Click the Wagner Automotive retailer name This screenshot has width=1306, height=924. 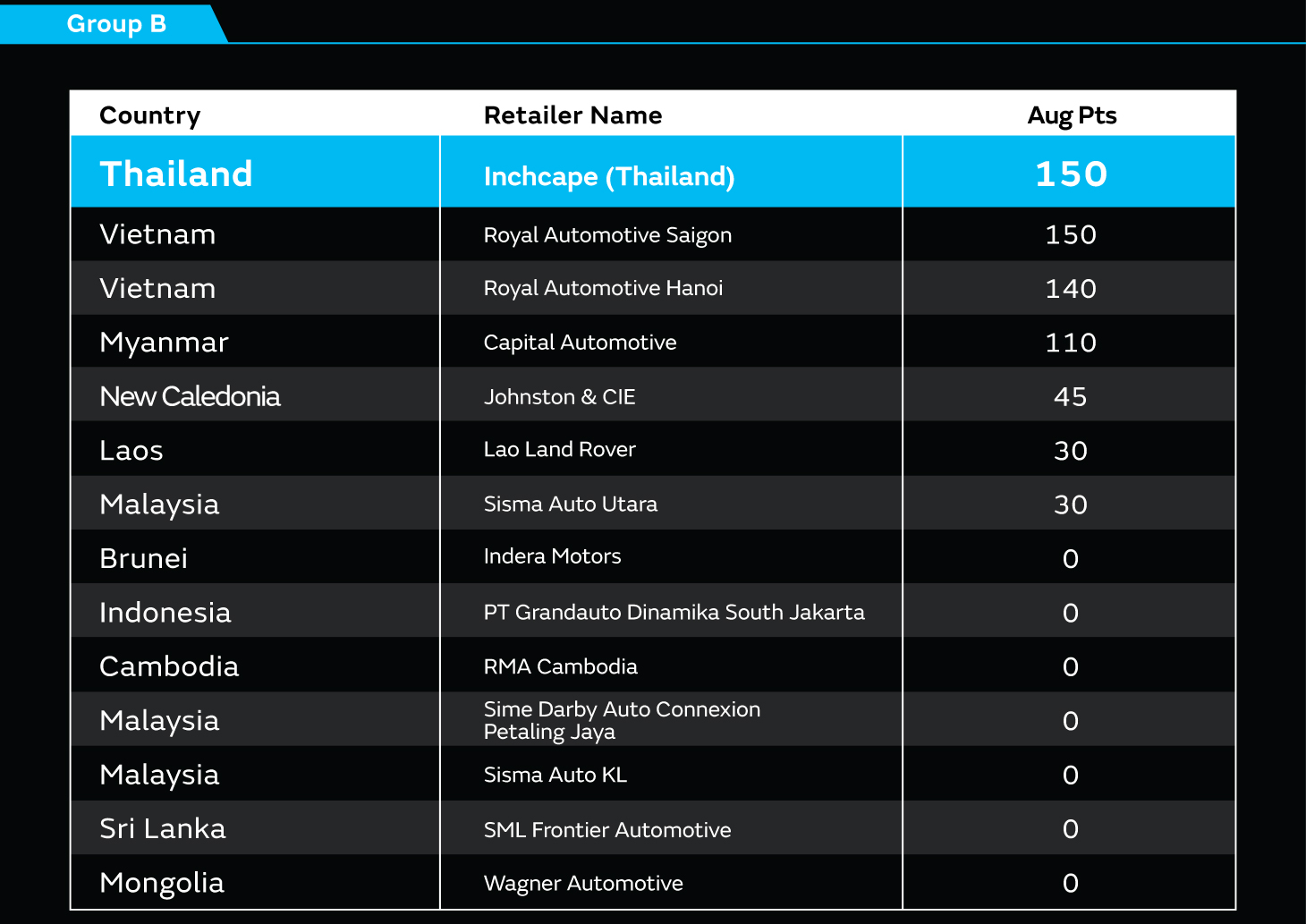point(582,883)
